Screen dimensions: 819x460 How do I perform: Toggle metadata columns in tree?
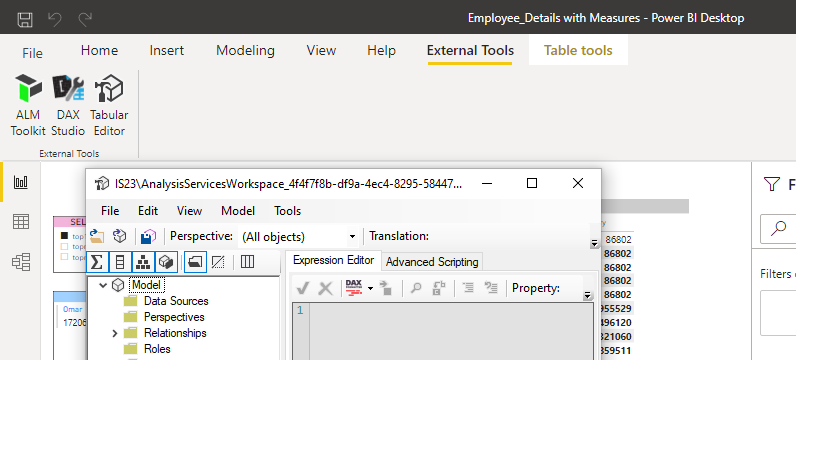pyautogui.click(x=247, y=262)
